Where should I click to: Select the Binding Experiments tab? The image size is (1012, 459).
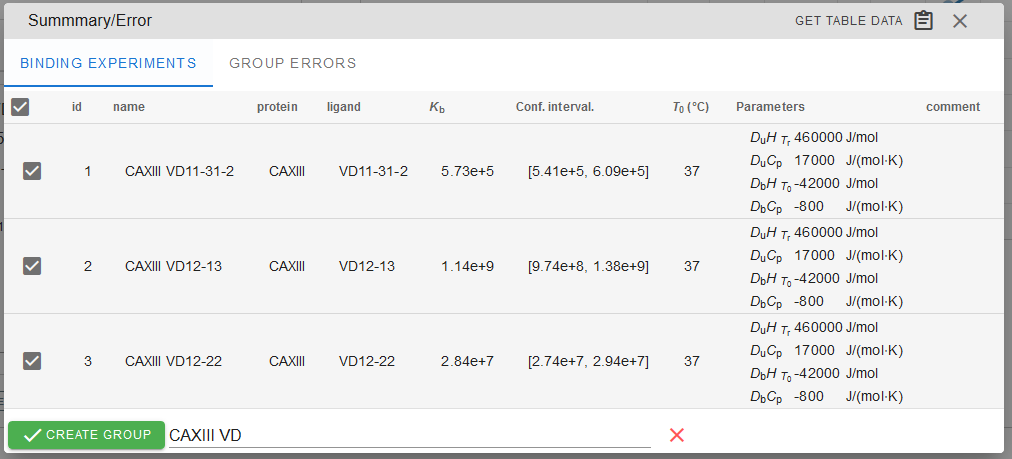click(108, 63)
